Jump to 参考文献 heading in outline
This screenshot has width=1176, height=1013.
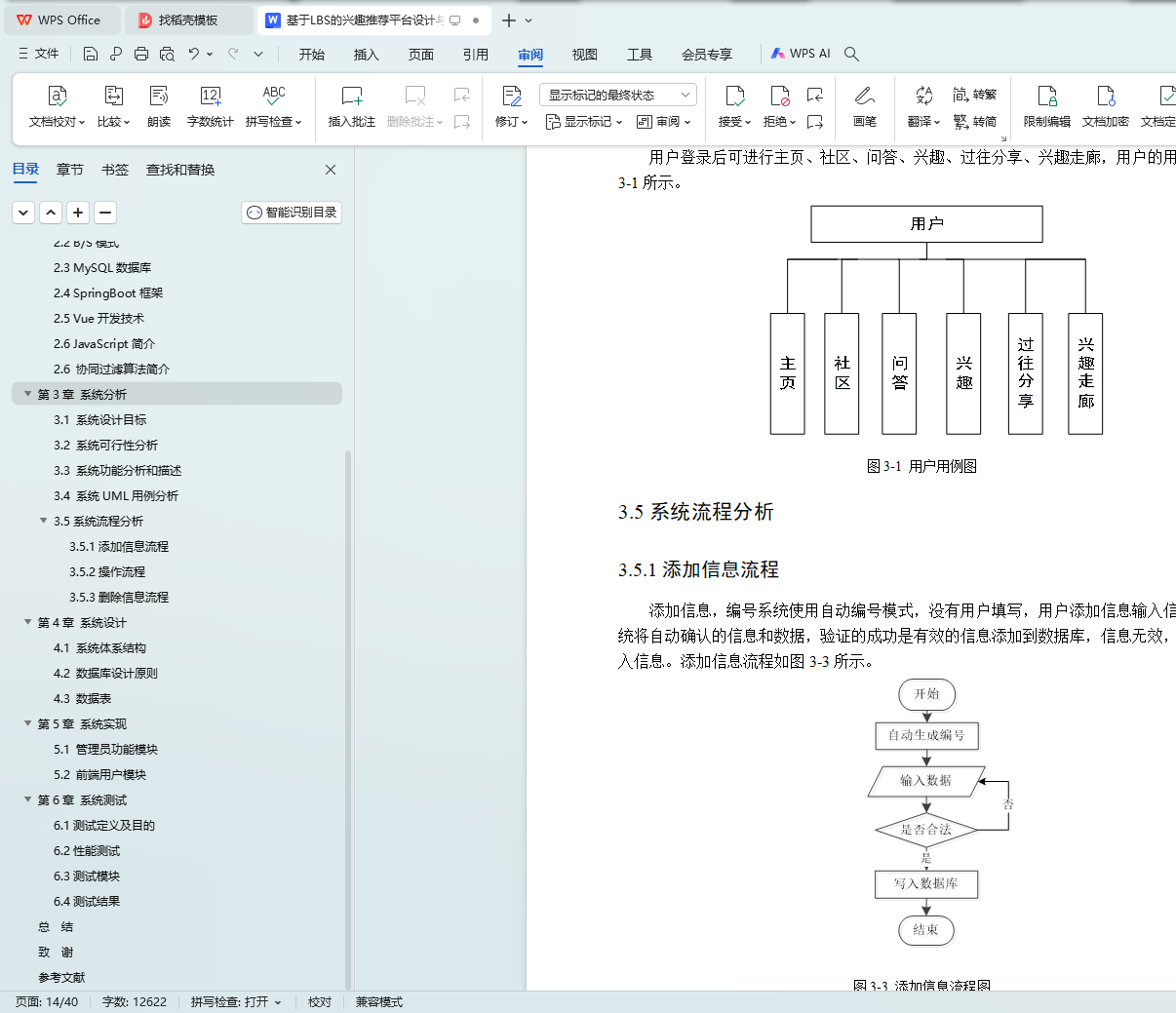pyautogui.click(x=61, y=977)
